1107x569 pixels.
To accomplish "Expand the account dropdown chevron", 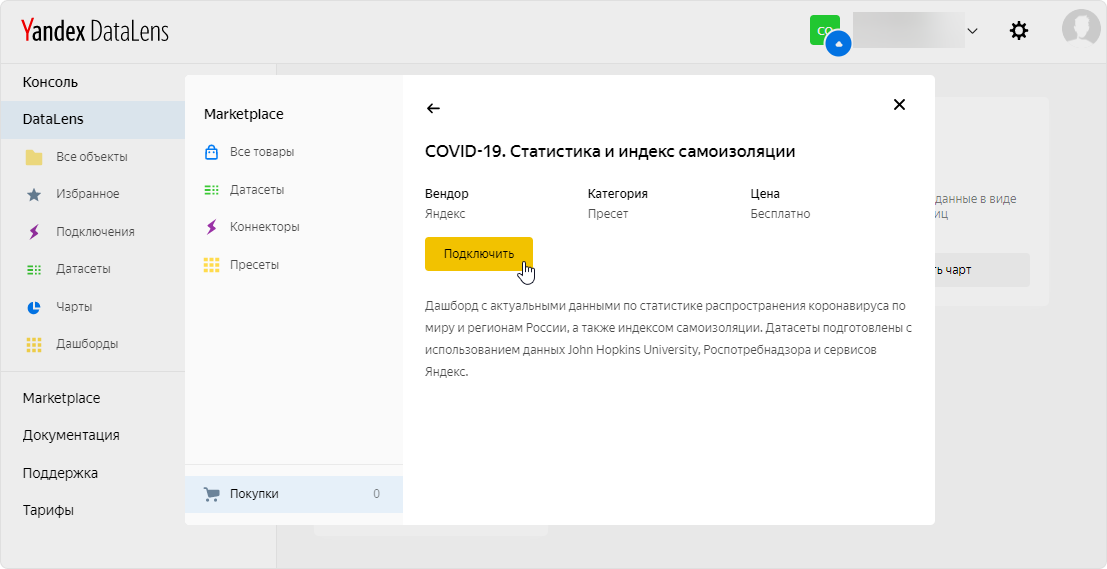I will tap(972, 31).
